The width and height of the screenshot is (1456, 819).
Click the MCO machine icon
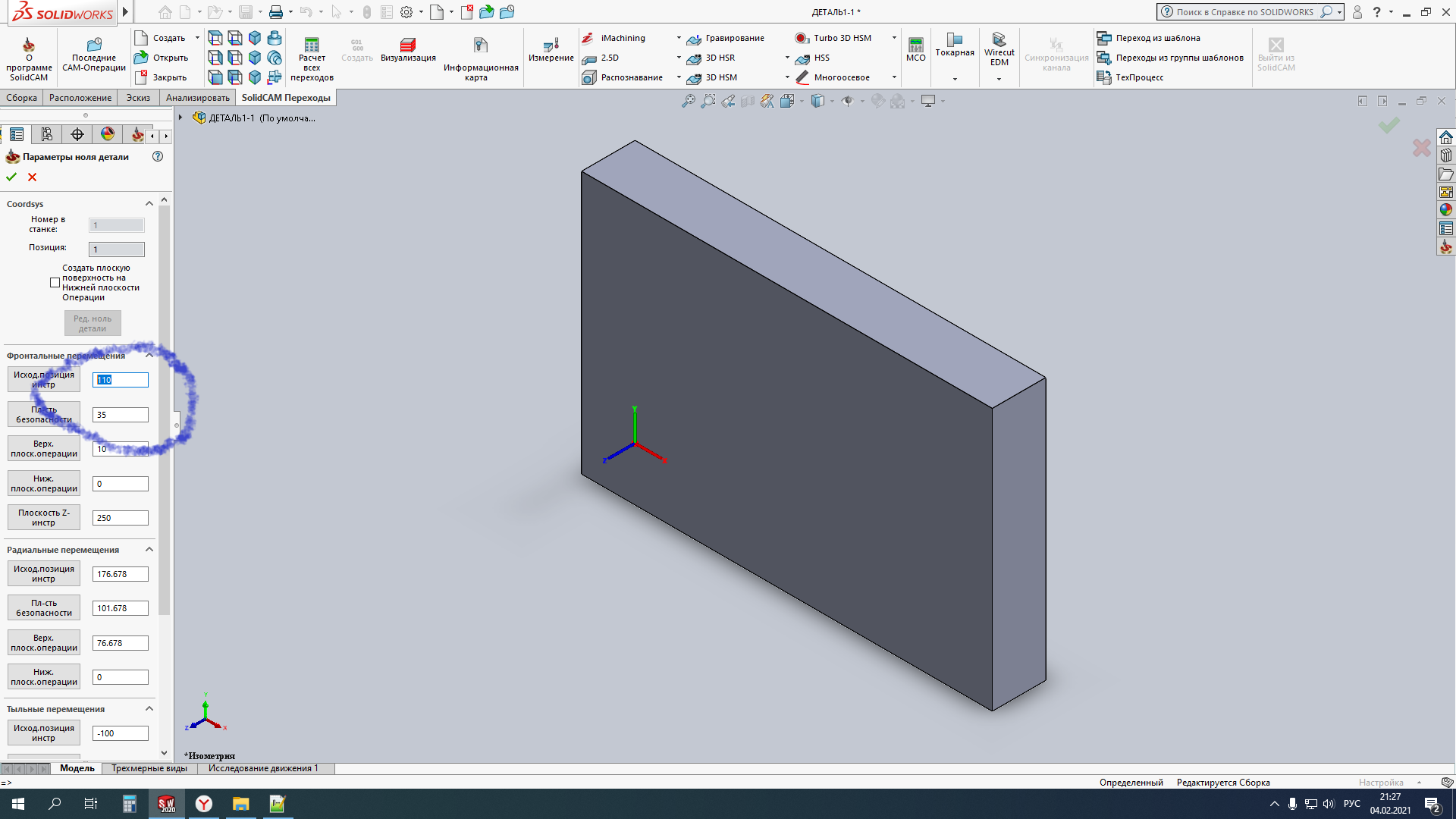[915, 45]
